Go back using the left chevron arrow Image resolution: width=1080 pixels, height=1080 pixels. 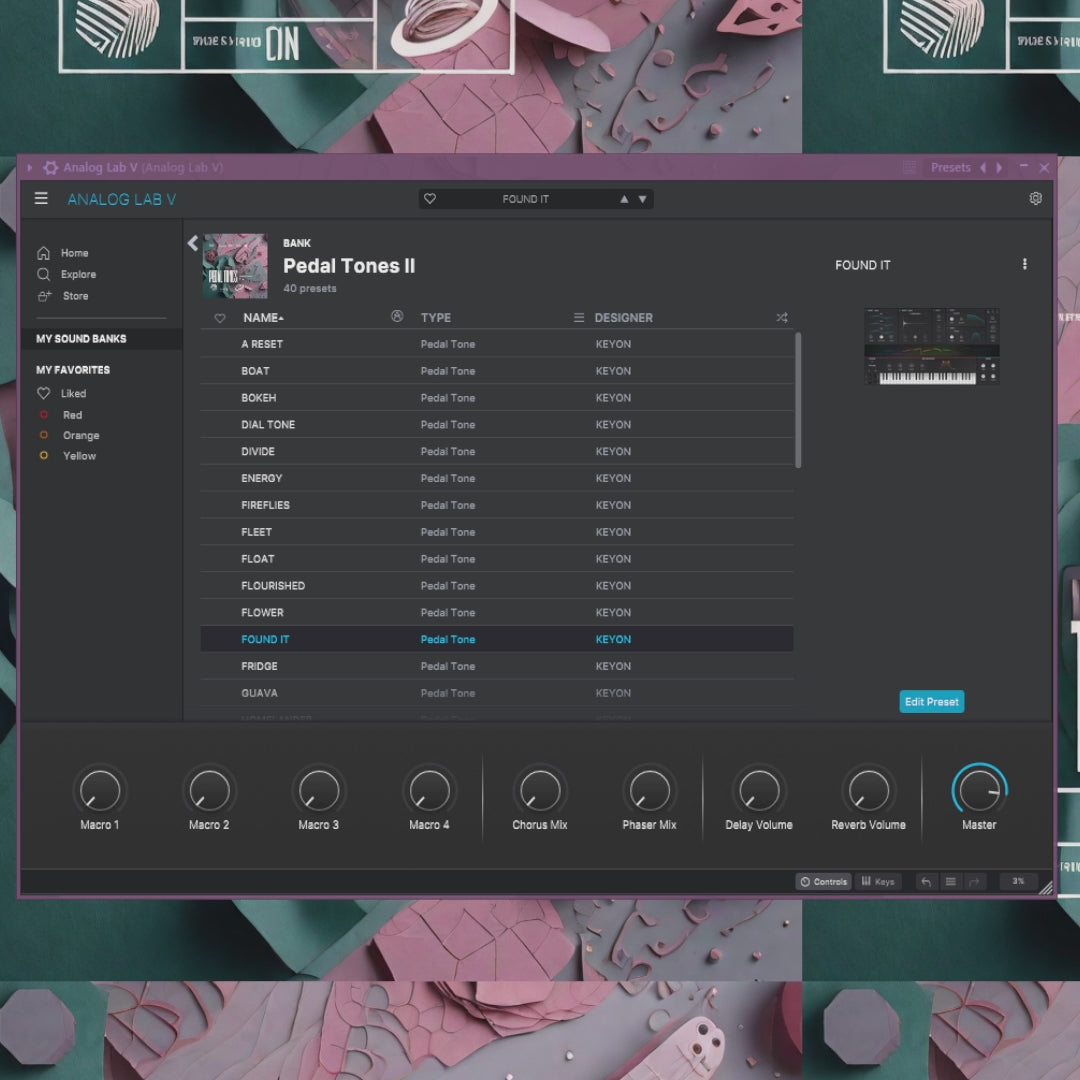tap(193, 243)
